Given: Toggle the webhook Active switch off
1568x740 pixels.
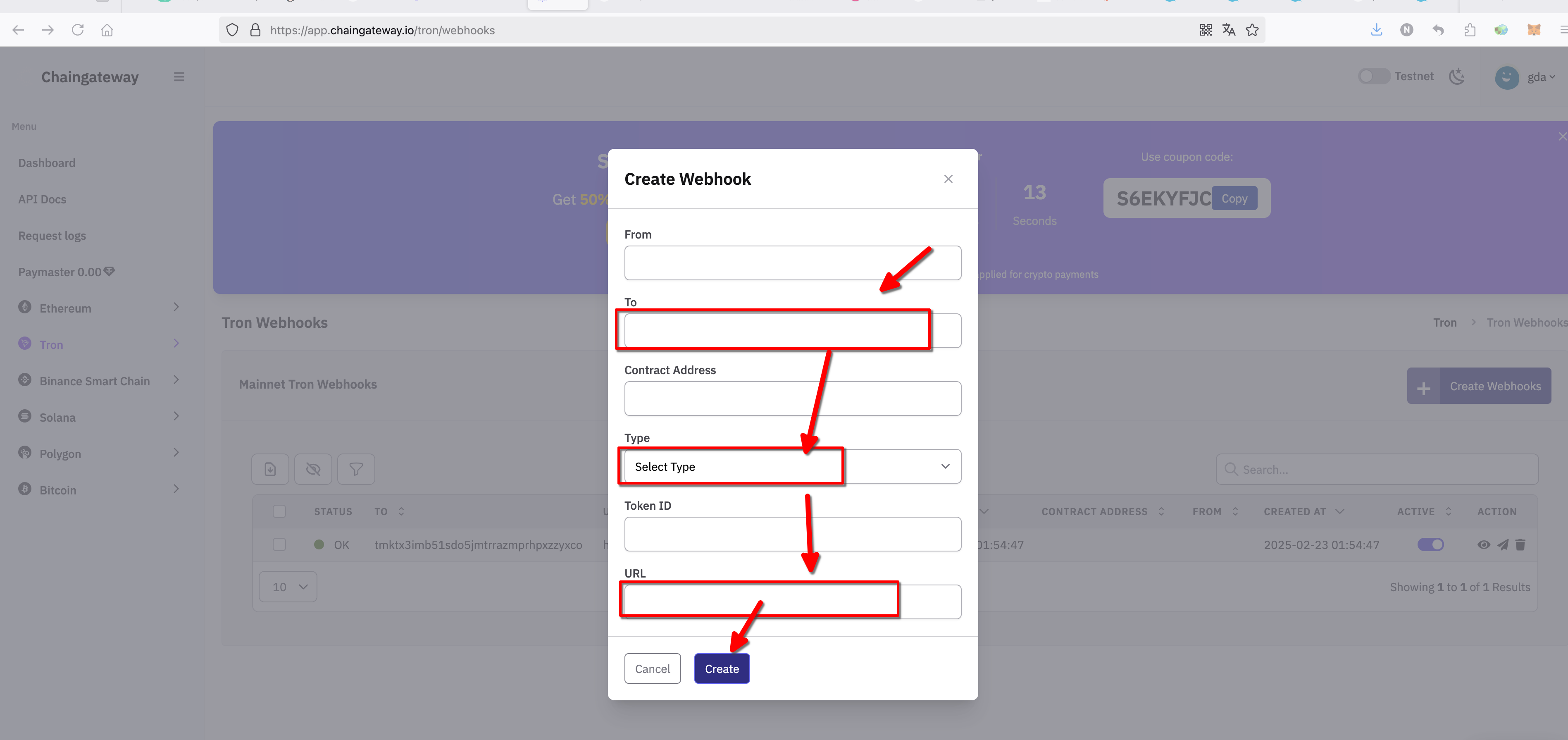Looking at the screenshot, I should (x=1430, y=544).
